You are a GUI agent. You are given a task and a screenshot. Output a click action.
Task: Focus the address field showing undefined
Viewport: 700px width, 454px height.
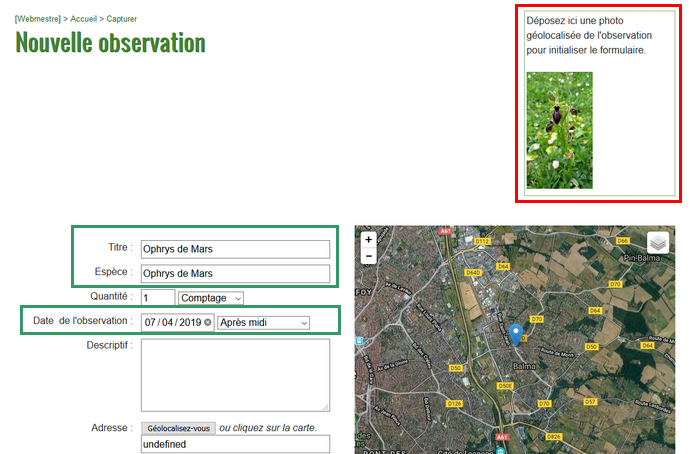235,443
